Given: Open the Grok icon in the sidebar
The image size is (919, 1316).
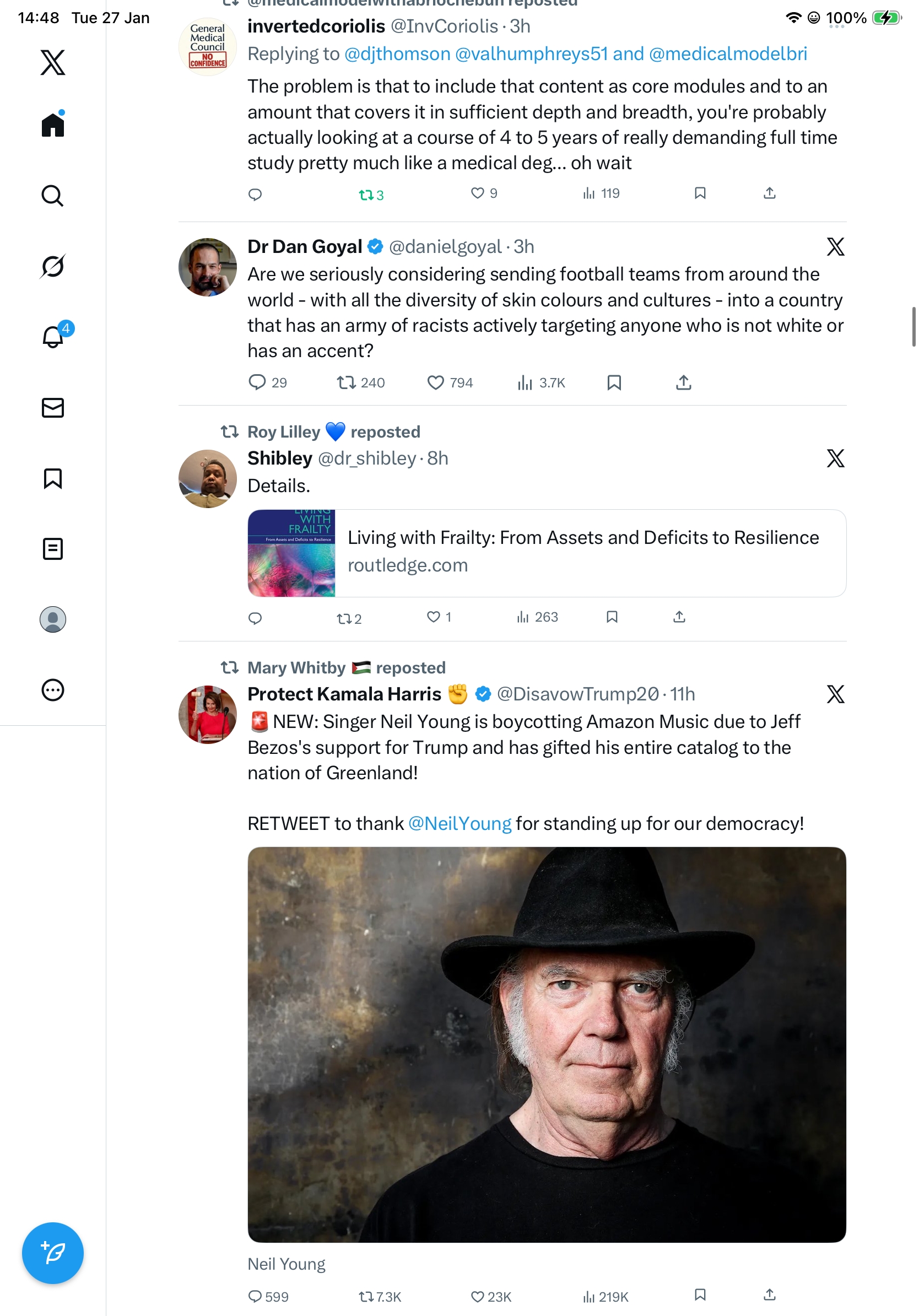Looking at the screenshot, I should pyautogui.click(x=53, y=266).
